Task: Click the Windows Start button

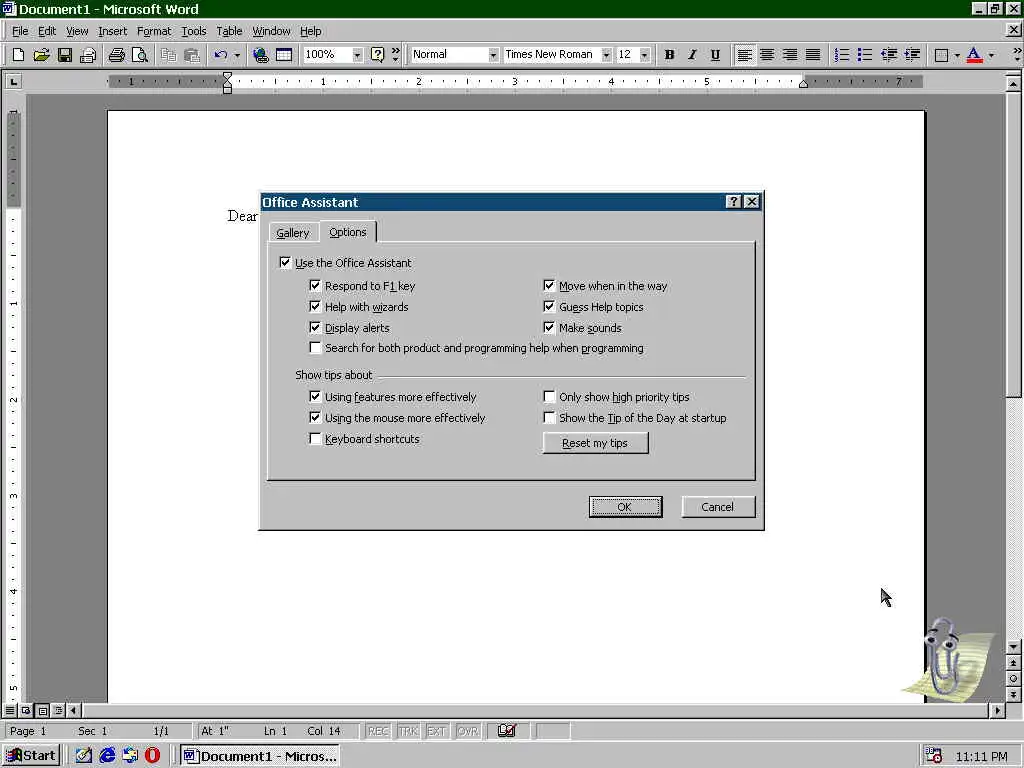Action: click(x=31, y=756)
